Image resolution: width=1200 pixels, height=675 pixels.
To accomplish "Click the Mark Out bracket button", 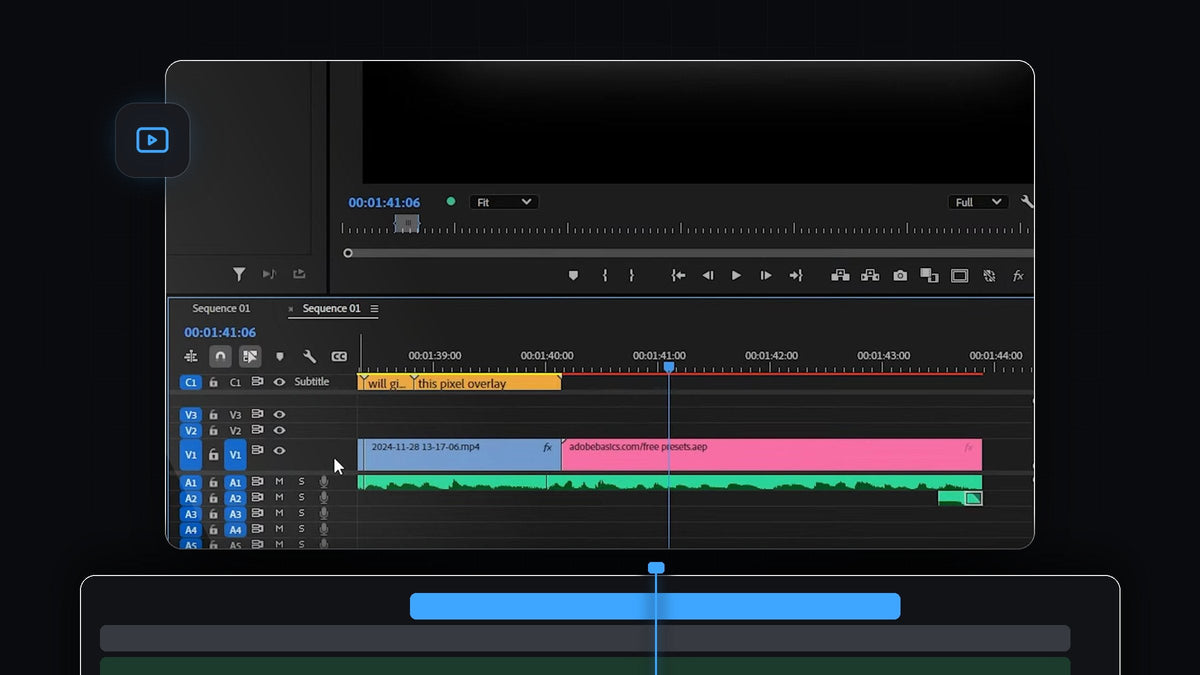I will pyautogui.click(x=631, y=275).
